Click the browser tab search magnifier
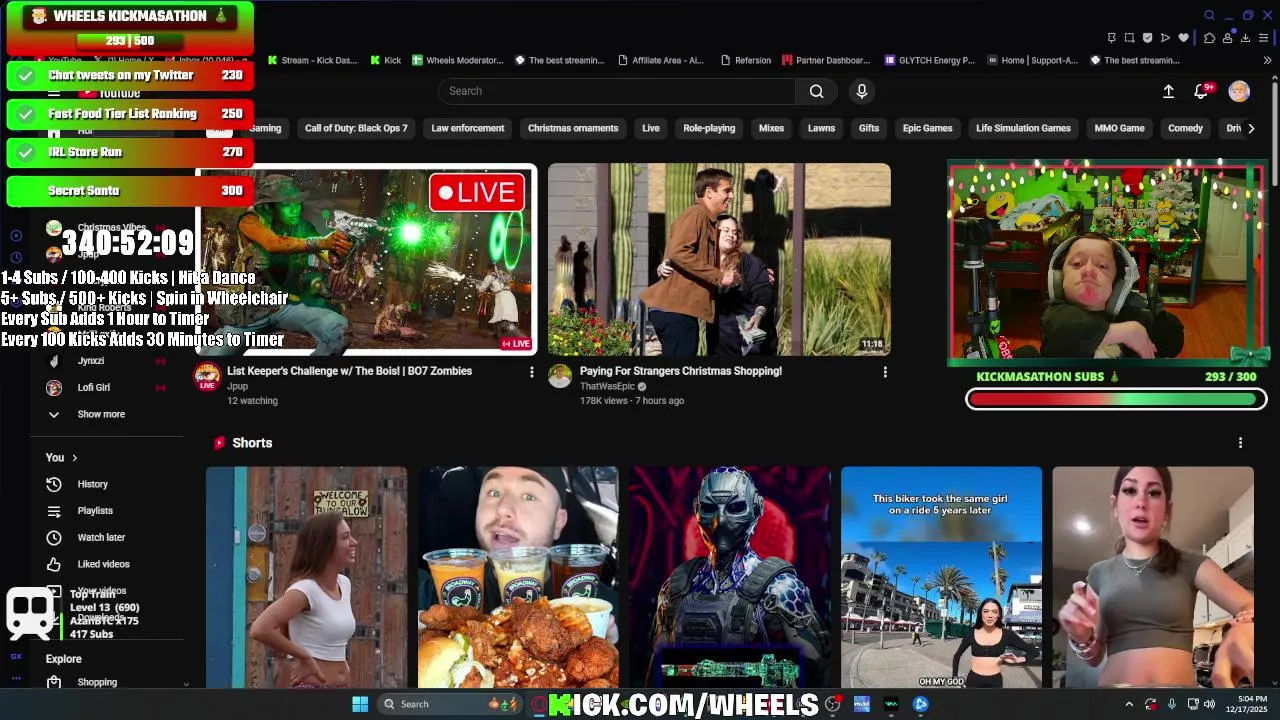The image size is (1280, 720). (1209, 15)
